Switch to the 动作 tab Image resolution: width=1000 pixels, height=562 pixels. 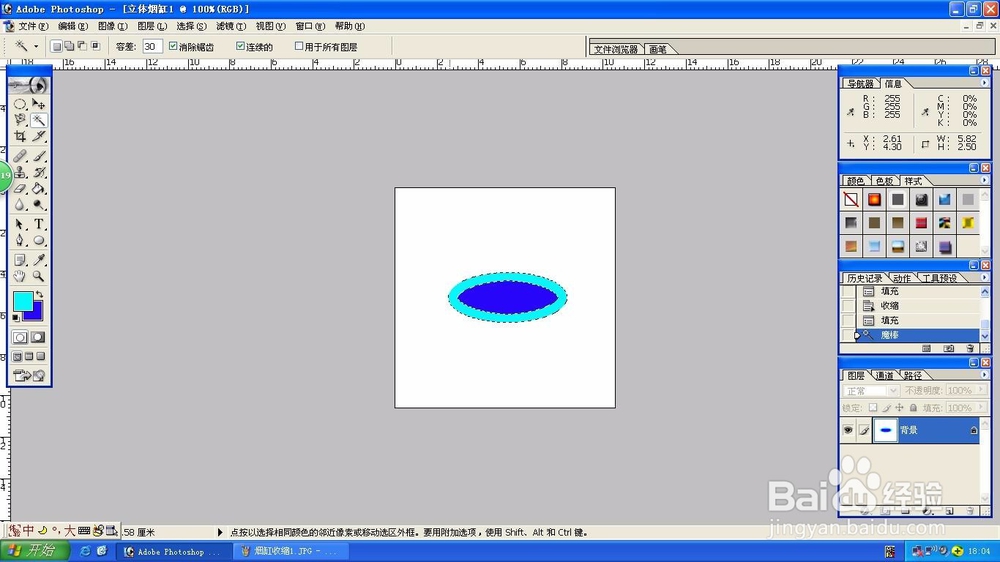click(901, 278)
